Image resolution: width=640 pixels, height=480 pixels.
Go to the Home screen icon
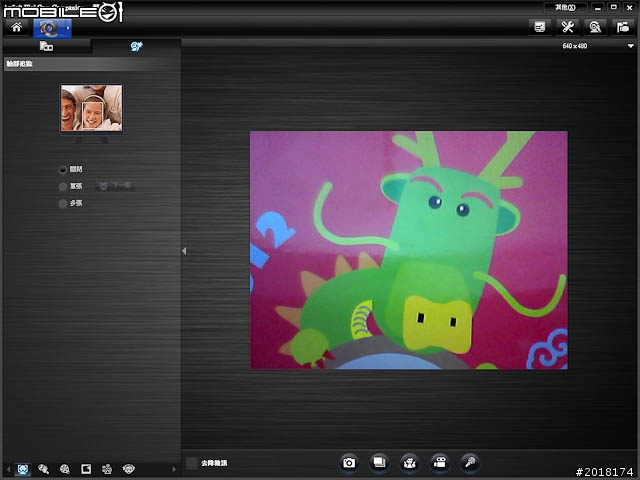click(17, 28)
